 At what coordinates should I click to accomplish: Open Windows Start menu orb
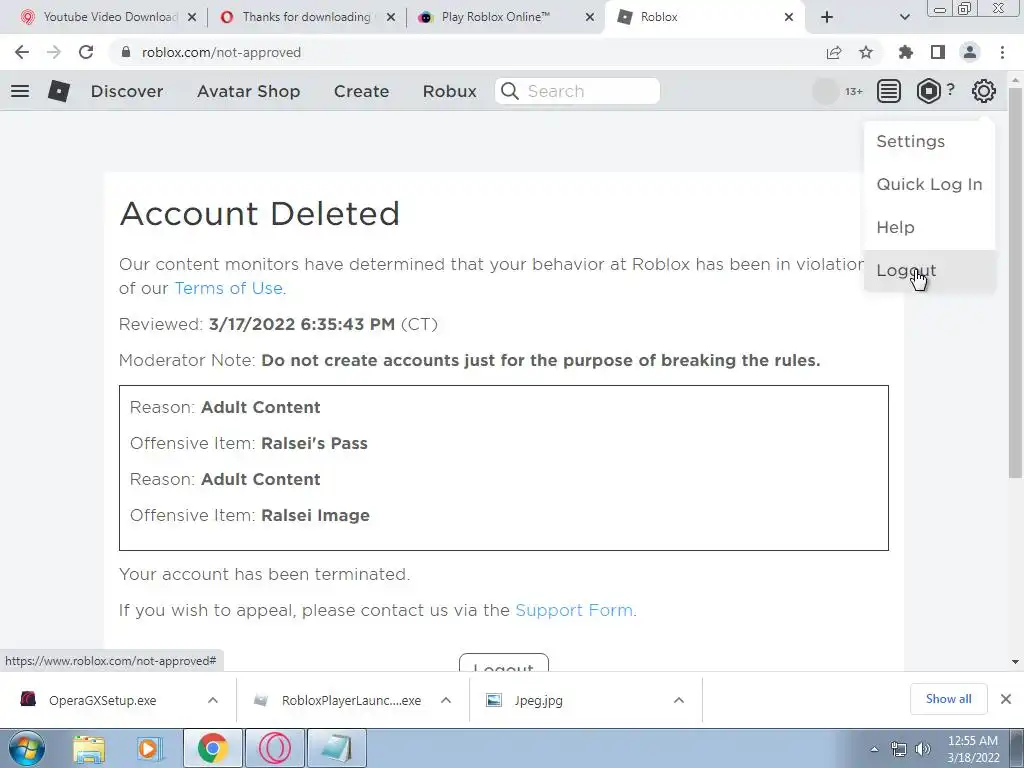point(26,748)
